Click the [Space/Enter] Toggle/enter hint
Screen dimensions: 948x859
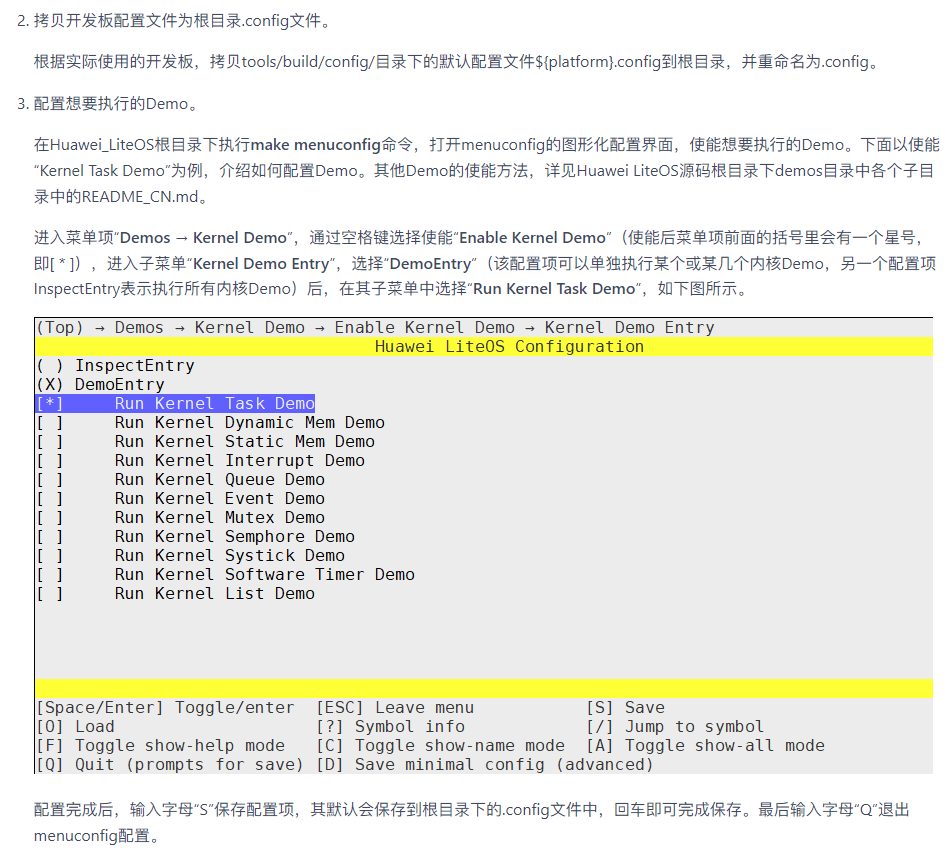tap(166, 708)
